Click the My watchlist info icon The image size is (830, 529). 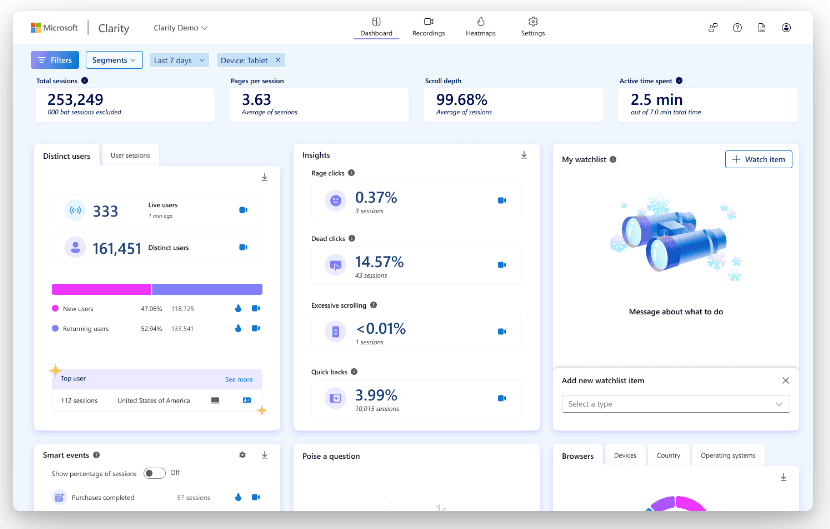(613, 159)
